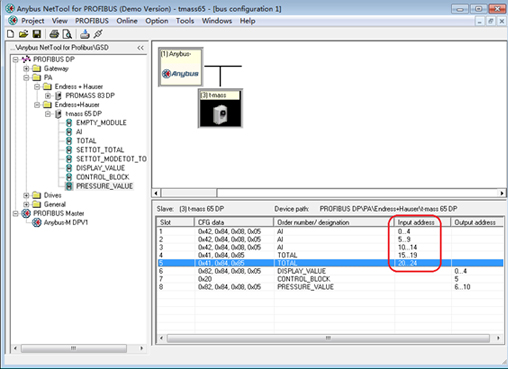Image resolution: width=508 pixels, height=369 pixels.
Task: Click the Output address column header
Action: 477,222
